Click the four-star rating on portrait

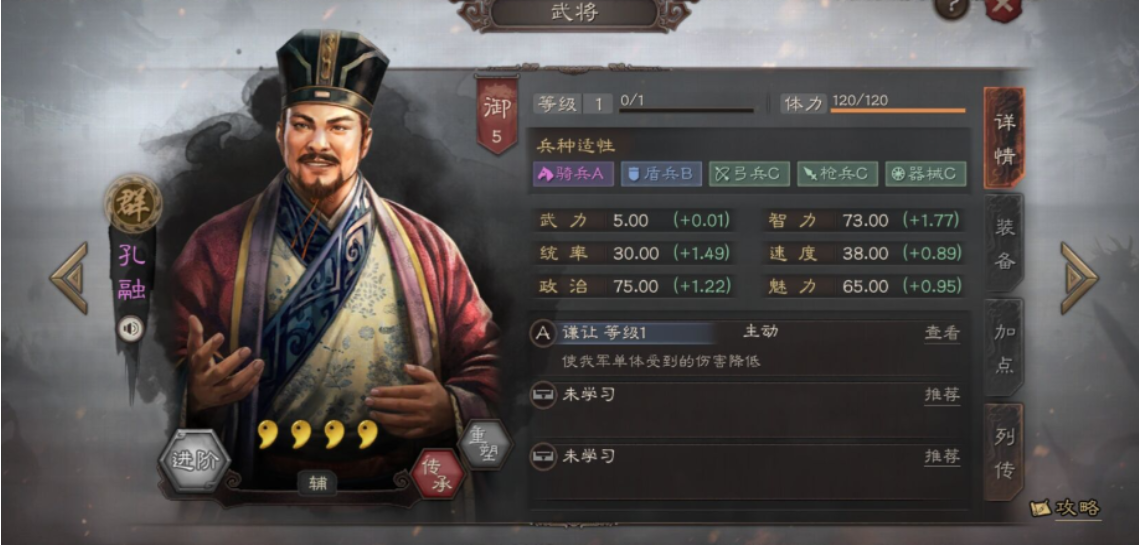tap(318, 434)
